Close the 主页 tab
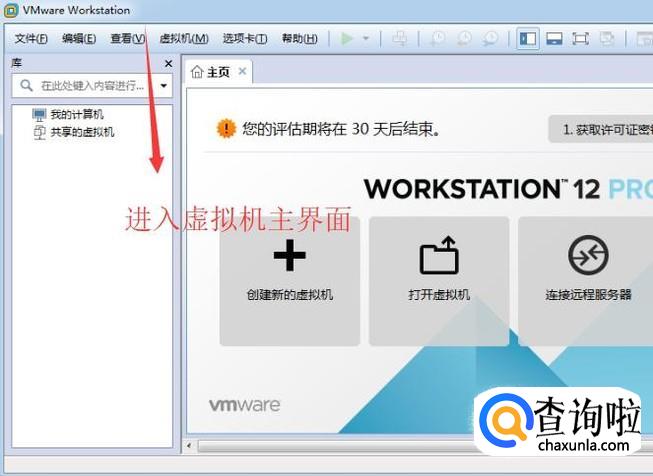 pyautogui.click(x=242, y=71)
